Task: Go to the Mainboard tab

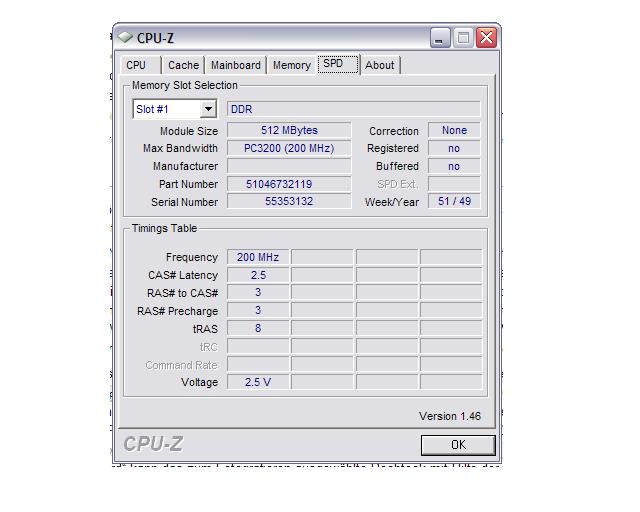Action: pos(236,65)
